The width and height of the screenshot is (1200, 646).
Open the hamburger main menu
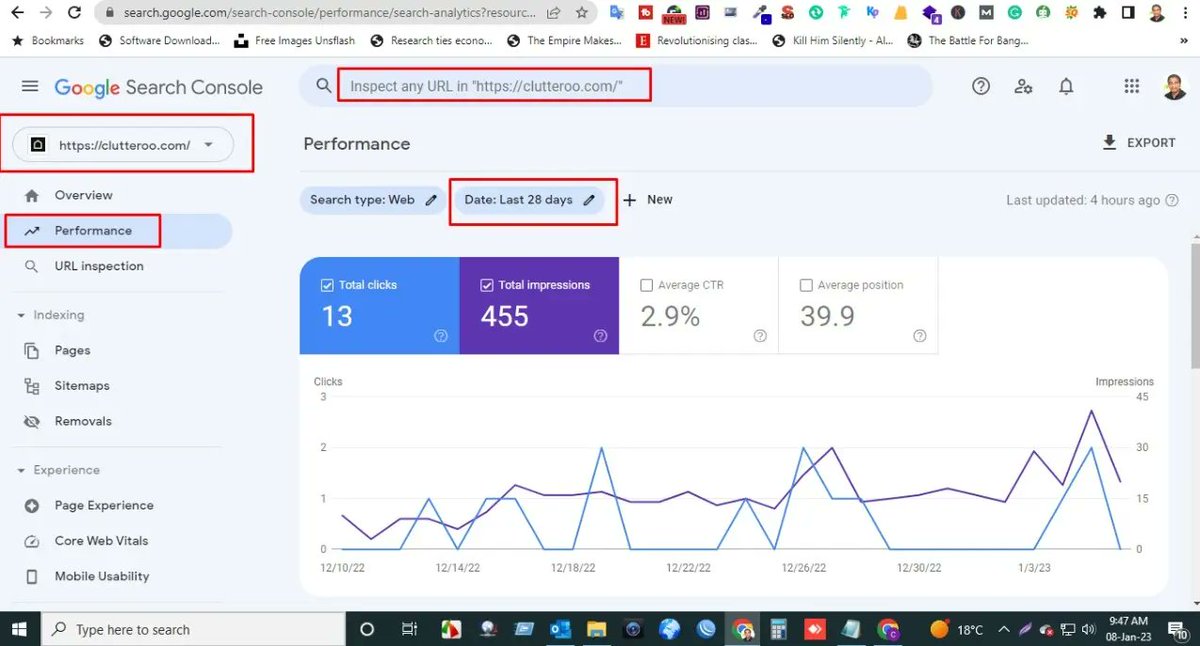click(30, 87)
